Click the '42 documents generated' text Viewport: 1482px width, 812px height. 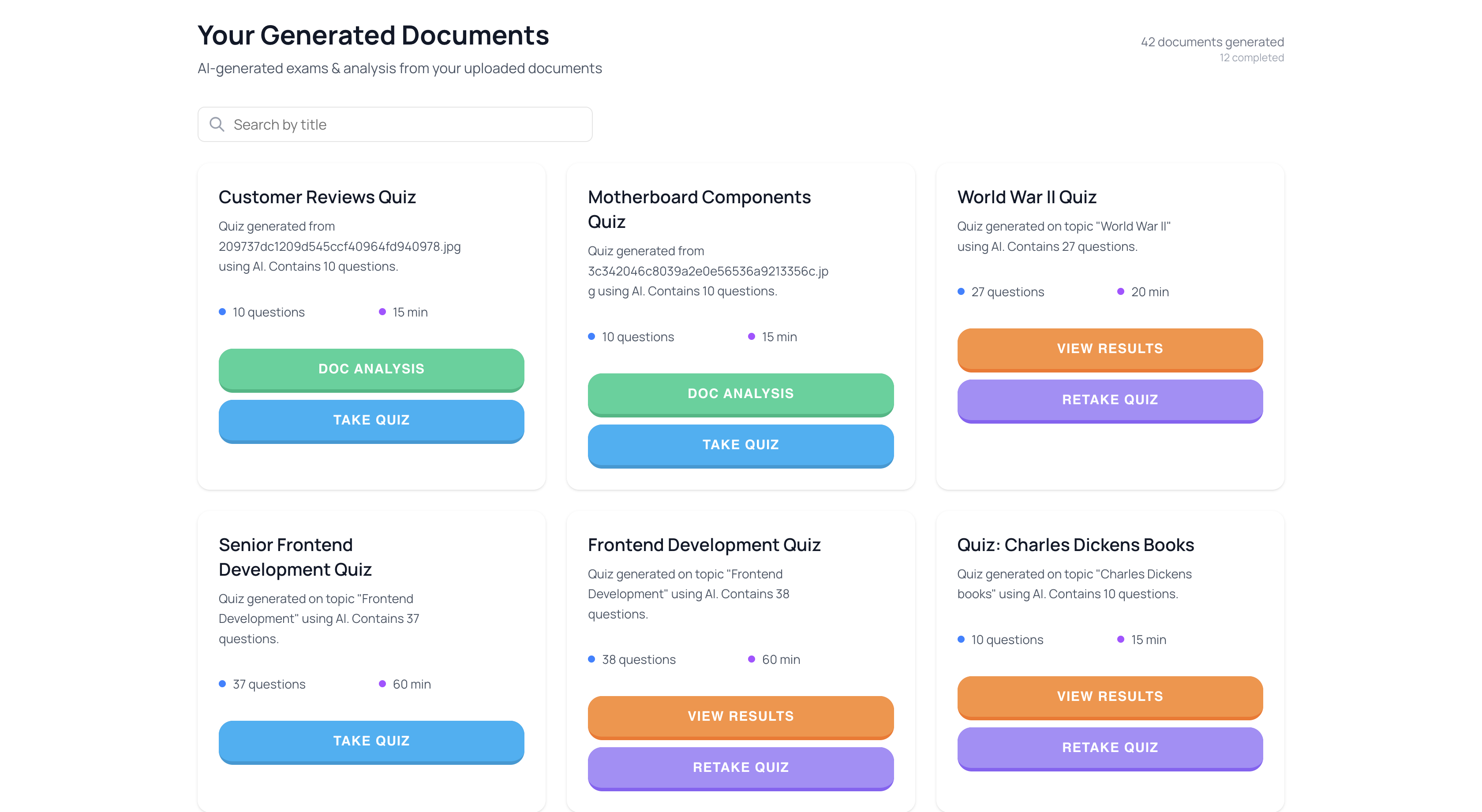pyautogui.click(x=1212, y=42)
